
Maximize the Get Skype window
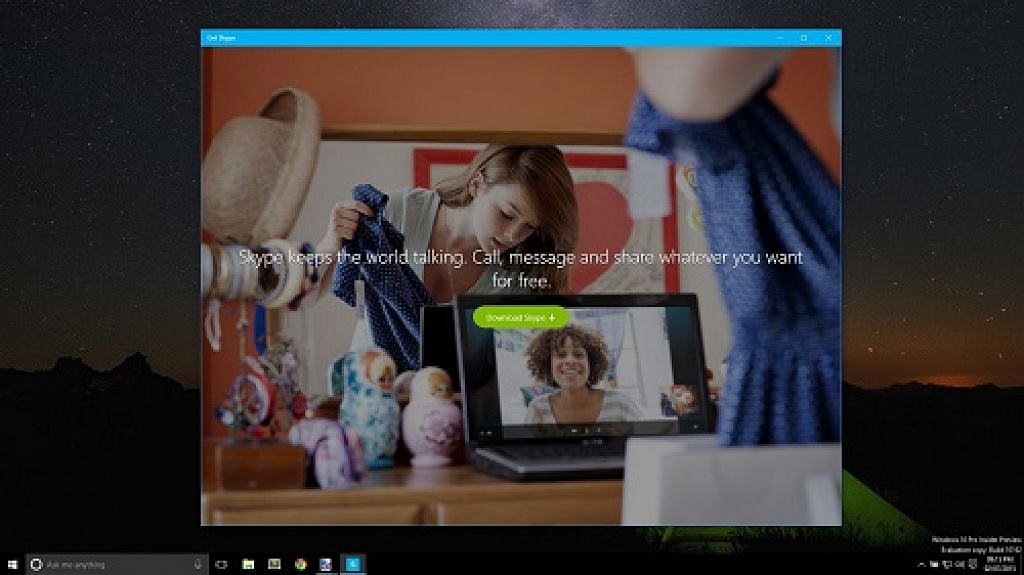pos(804,38)
